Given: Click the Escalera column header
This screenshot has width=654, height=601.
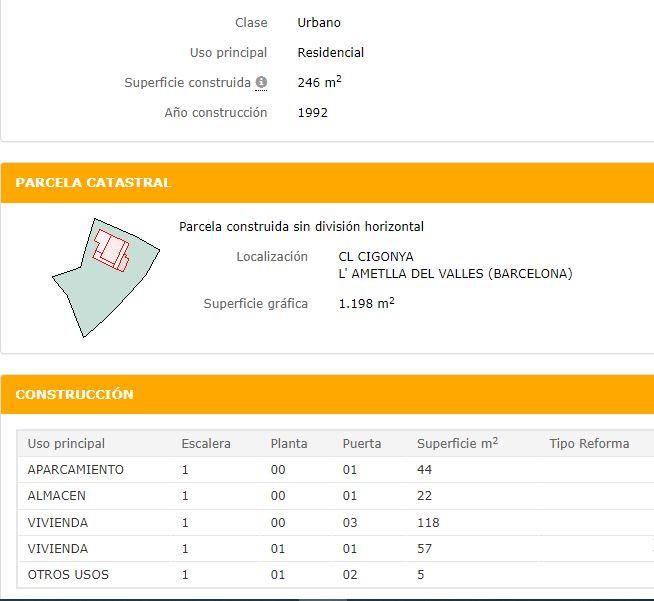Looking at the screenshot, I should pos(206,444).
